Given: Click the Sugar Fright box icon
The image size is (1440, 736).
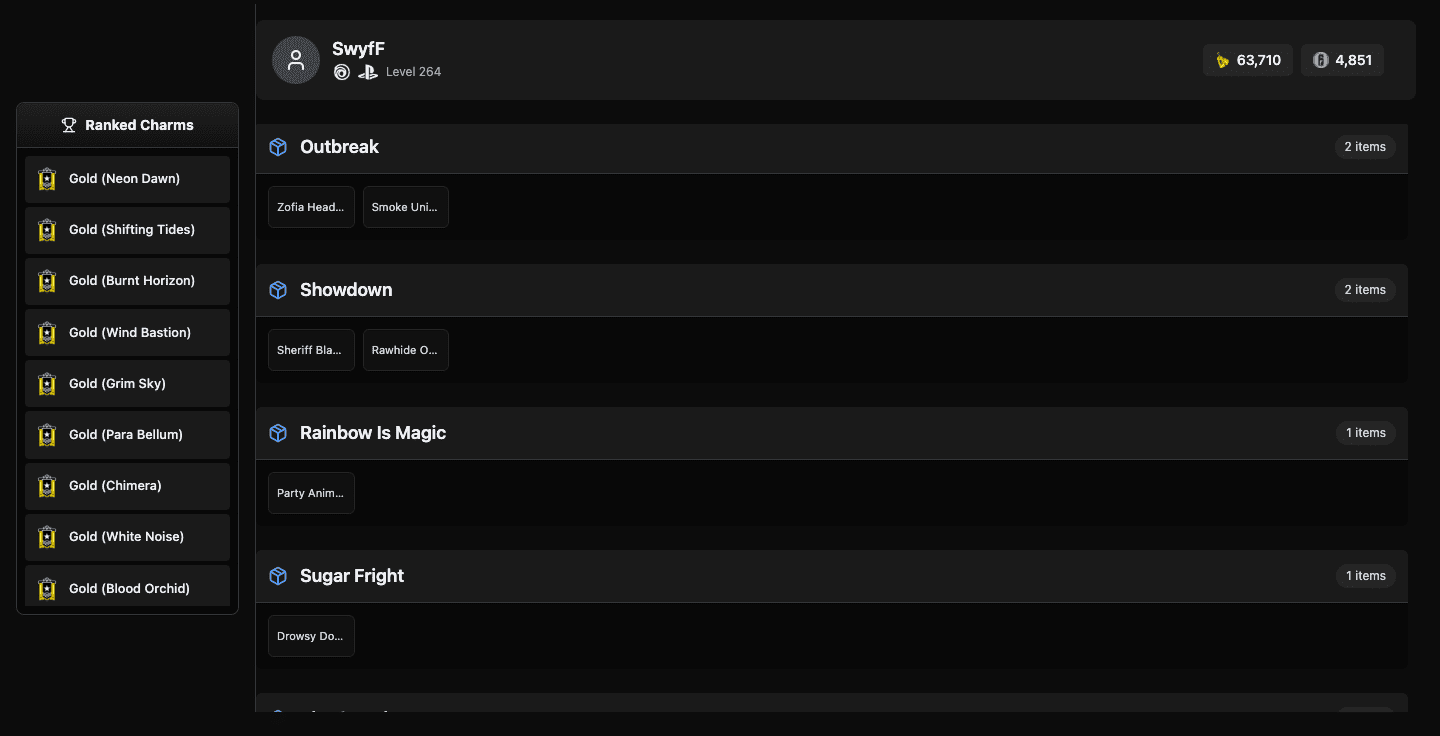Looking at the screenshot, I should pos(278,576).
